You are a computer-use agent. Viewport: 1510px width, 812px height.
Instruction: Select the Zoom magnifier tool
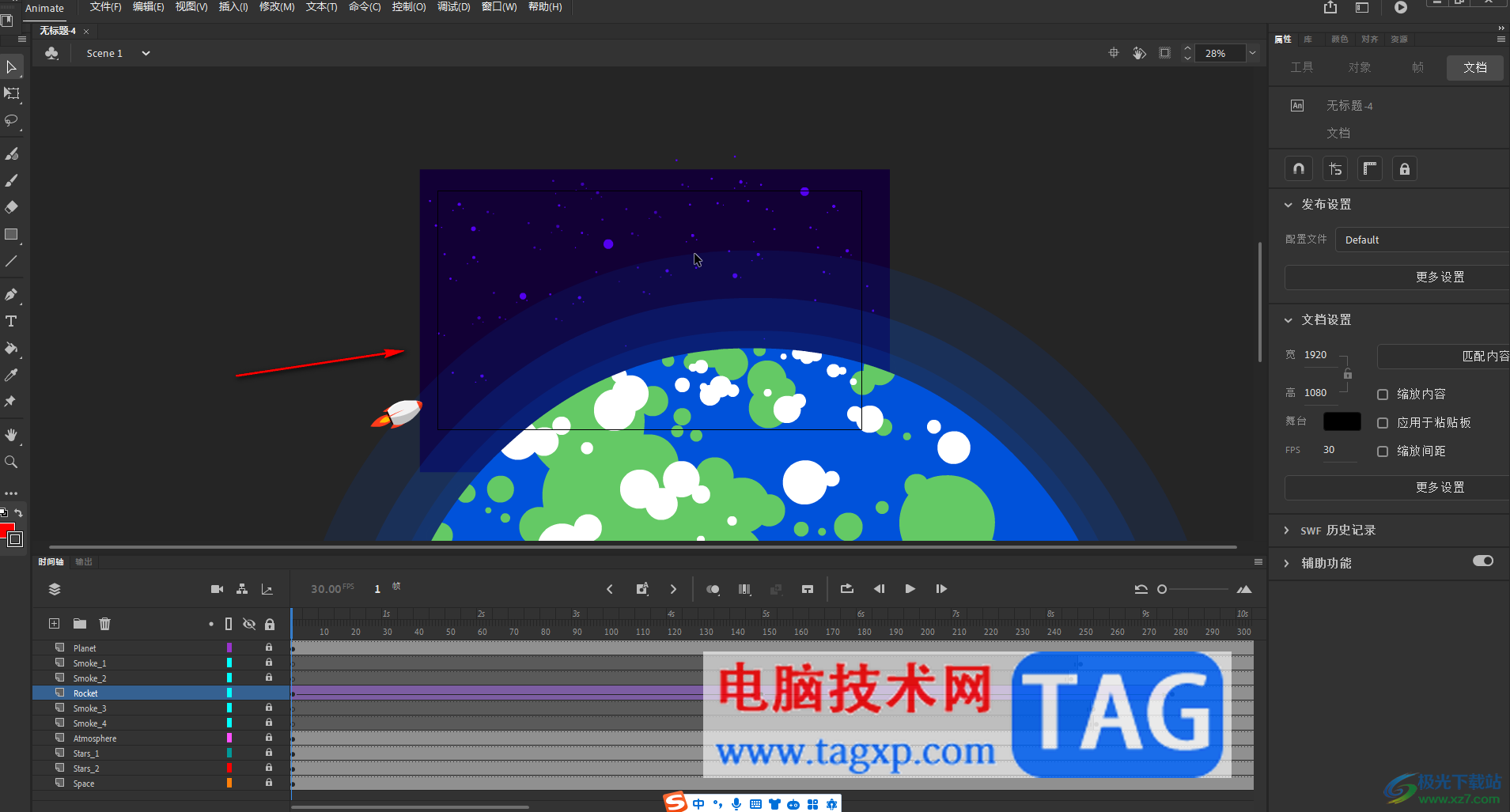(11, 462)
